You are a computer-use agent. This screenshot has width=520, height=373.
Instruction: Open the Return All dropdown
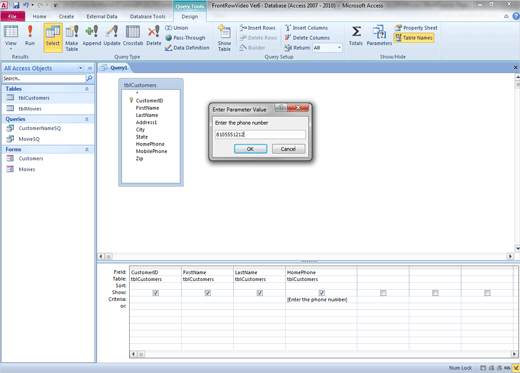coord(339,48)
